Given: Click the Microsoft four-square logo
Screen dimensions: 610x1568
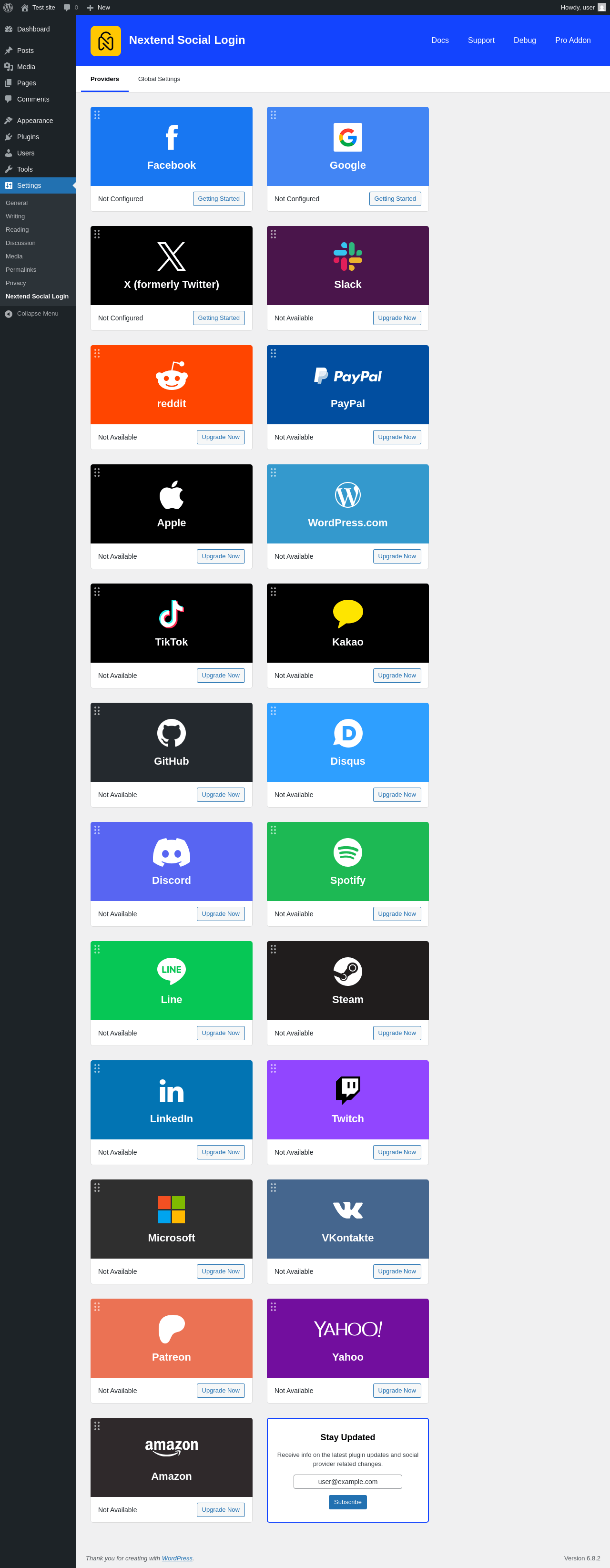Looking at the screenshot, I should pos(172,1209).
